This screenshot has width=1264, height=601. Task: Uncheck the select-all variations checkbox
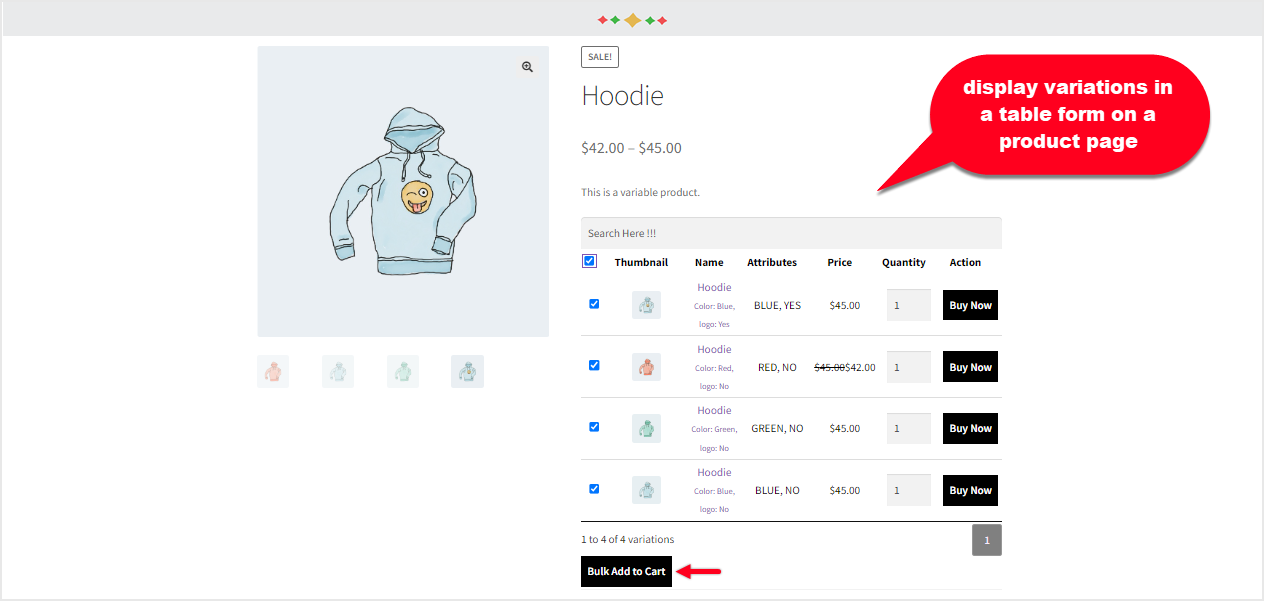(589, 260)
